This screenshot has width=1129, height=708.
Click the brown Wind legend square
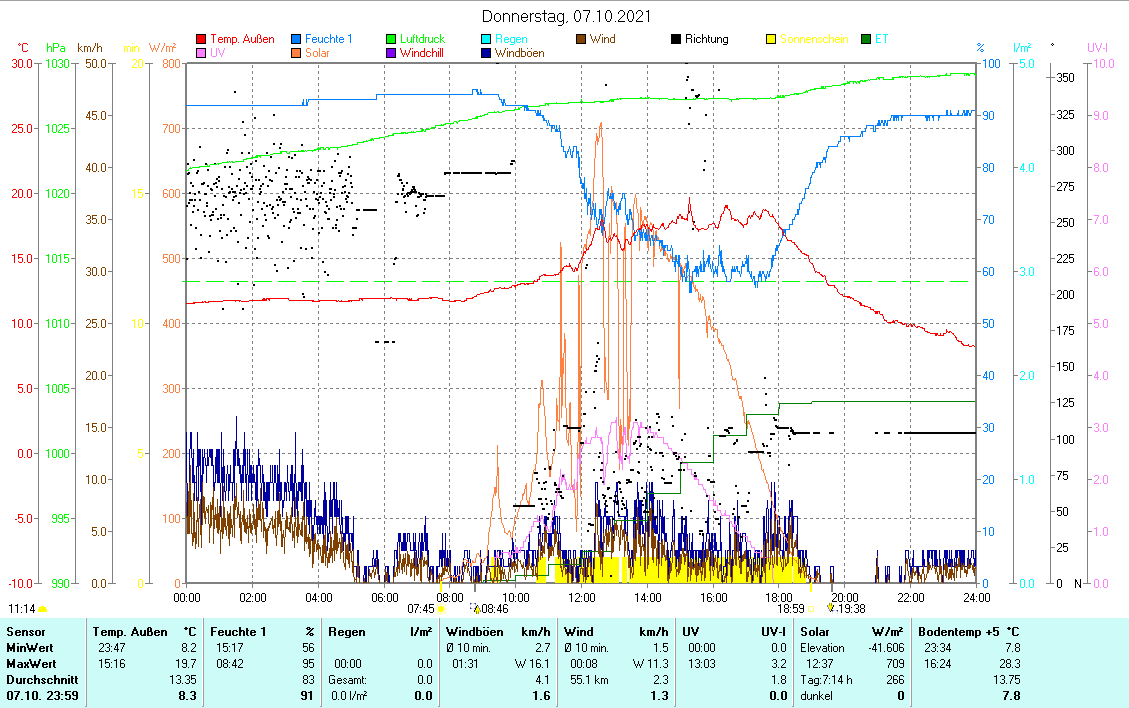[582, 40]
